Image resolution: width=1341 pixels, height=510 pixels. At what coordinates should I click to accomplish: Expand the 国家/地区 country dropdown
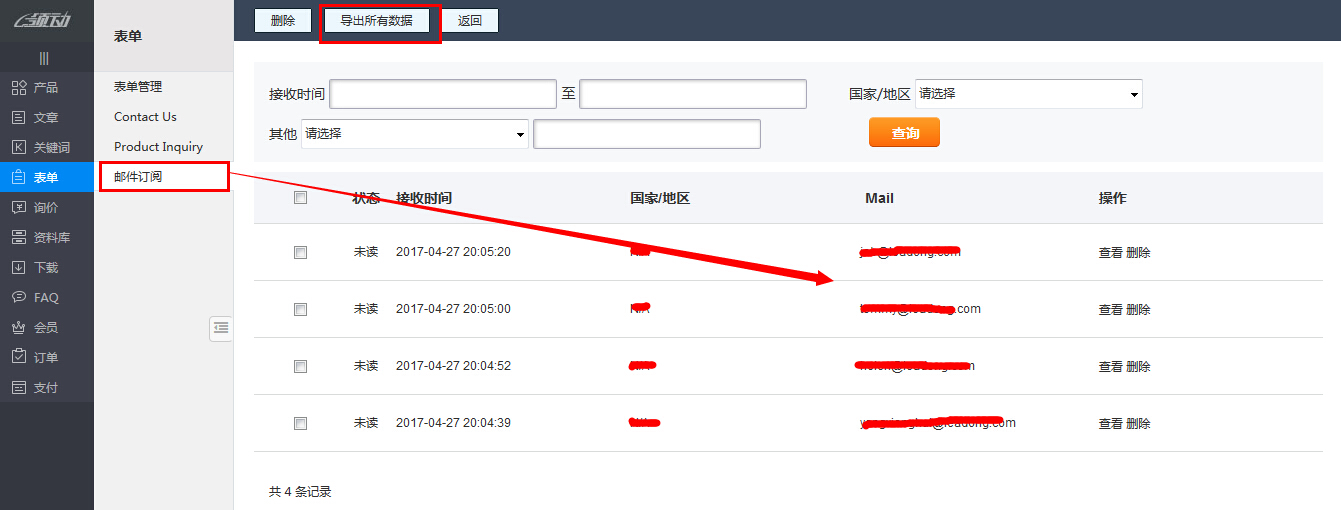click(x=1028, y=94)
